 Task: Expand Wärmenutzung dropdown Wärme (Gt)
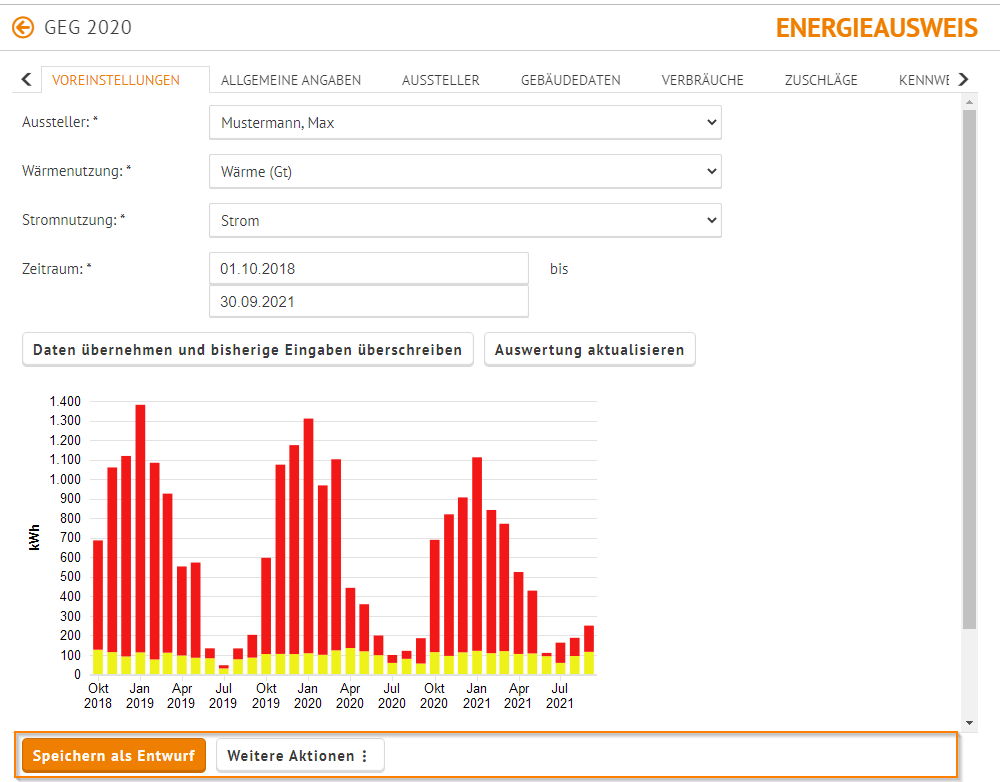(x=466, y=172)
